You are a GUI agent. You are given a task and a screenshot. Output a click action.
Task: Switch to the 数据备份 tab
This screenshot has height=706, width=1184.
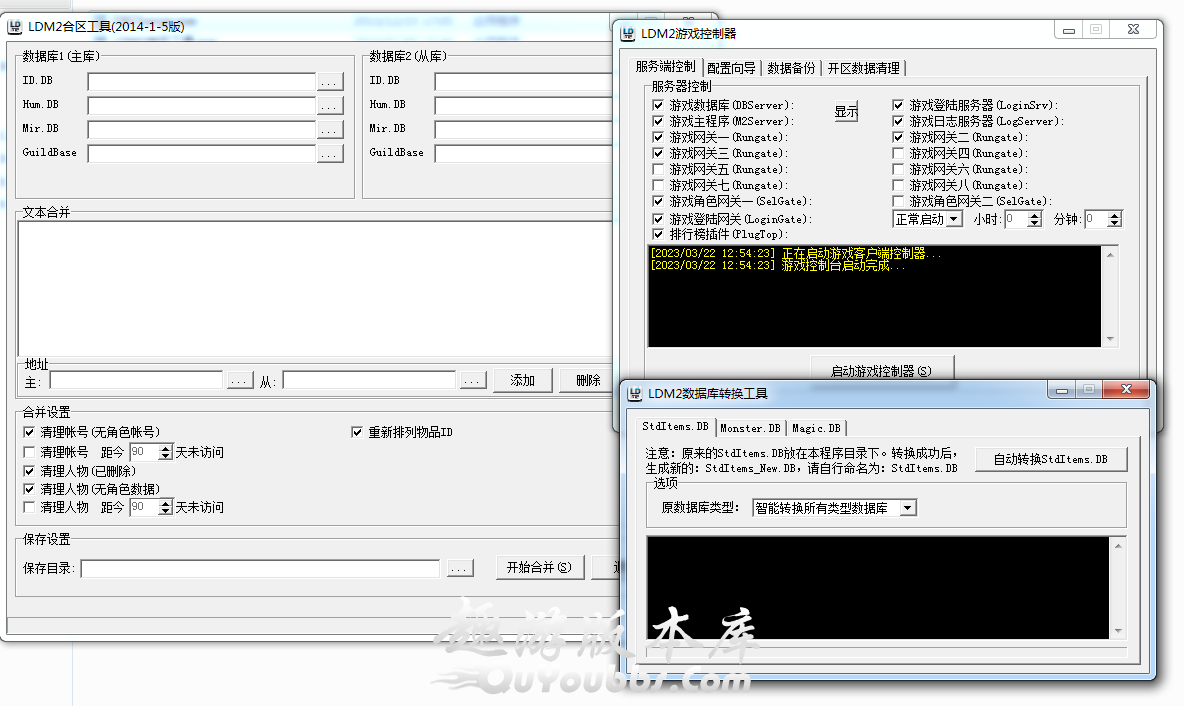tap(791, 68)
